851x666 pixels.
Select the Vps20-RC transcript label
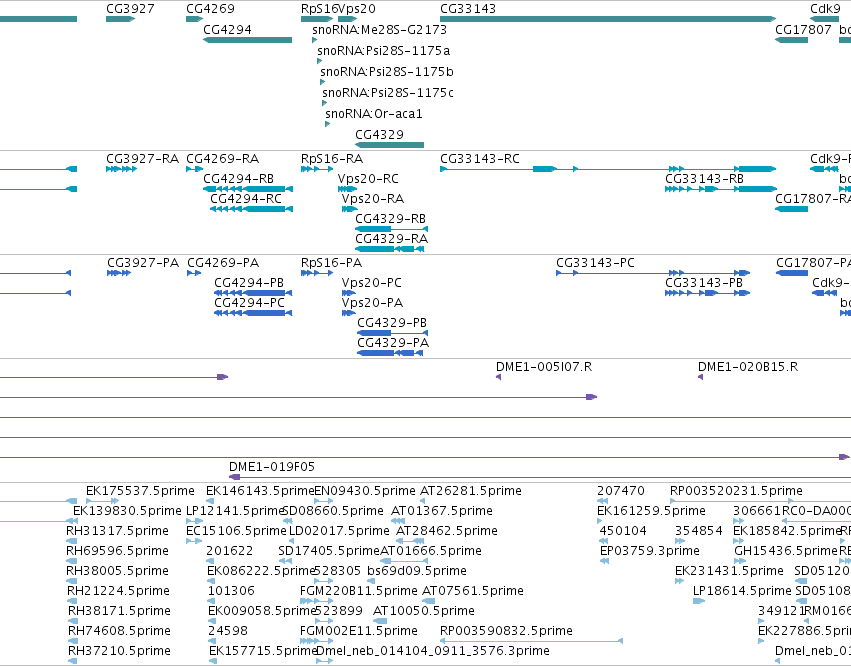coord(368,179)
